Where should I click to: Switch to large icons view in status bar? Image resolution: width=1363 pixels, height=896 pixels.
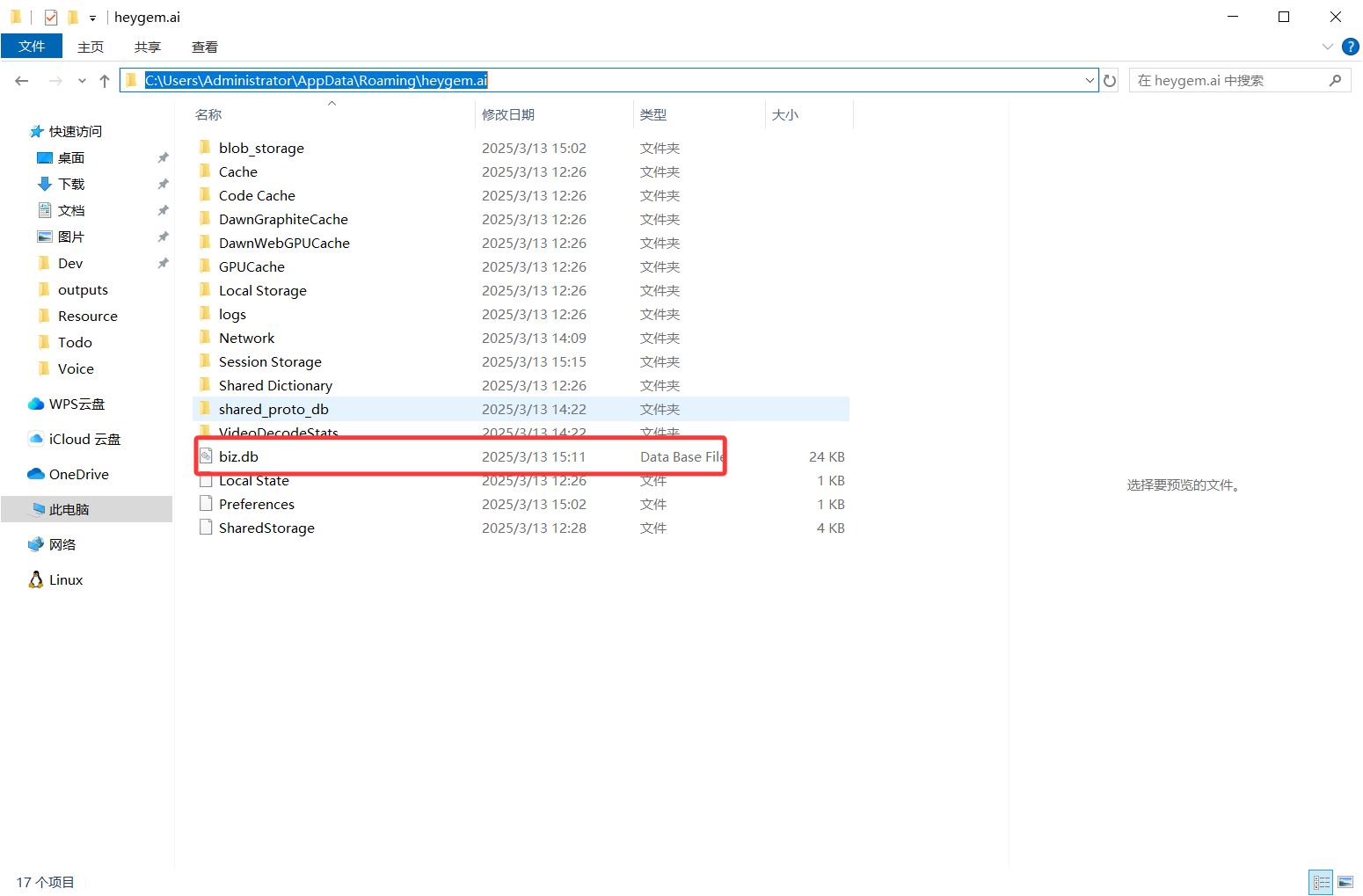point(1345,882)
